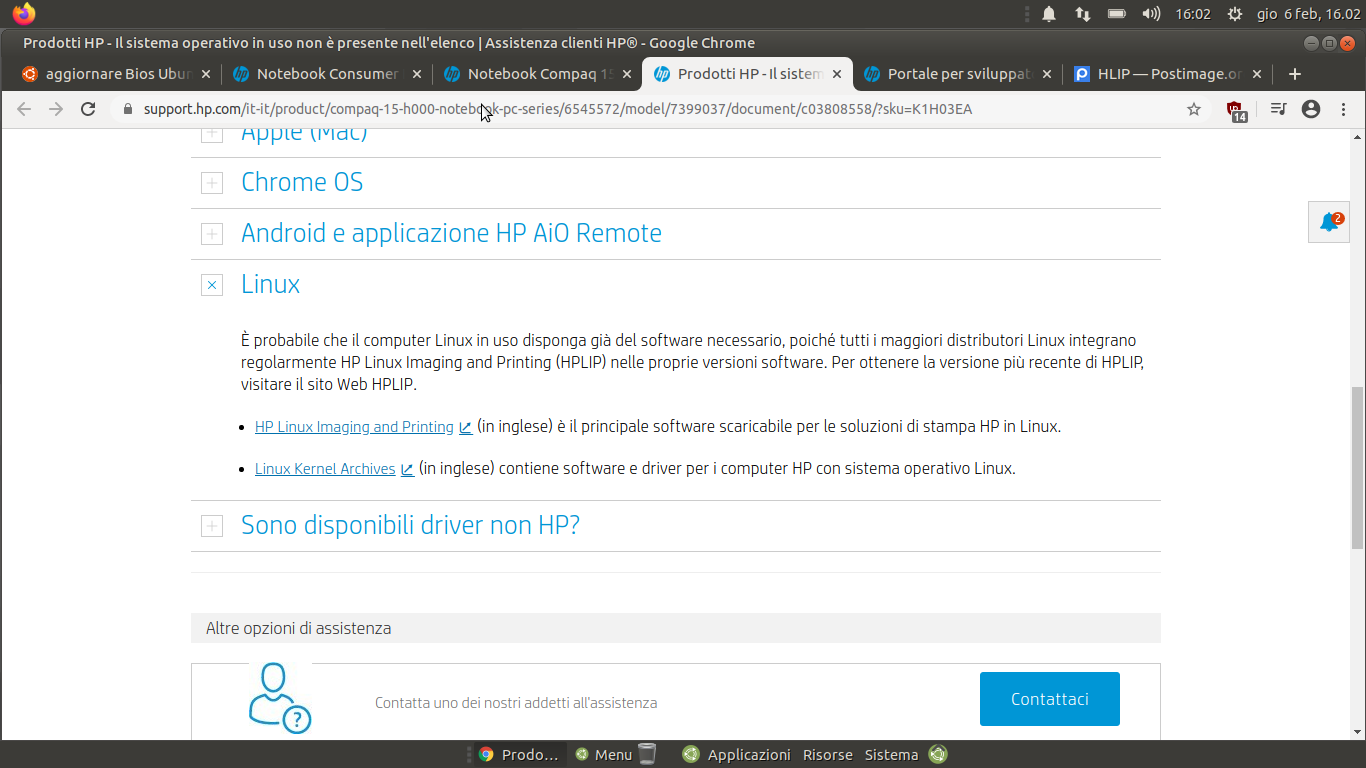Click the Ubuntu MATE icon beside Applicazioni
This screenshot has height=768, width=1366.
[x=691, y=754]
